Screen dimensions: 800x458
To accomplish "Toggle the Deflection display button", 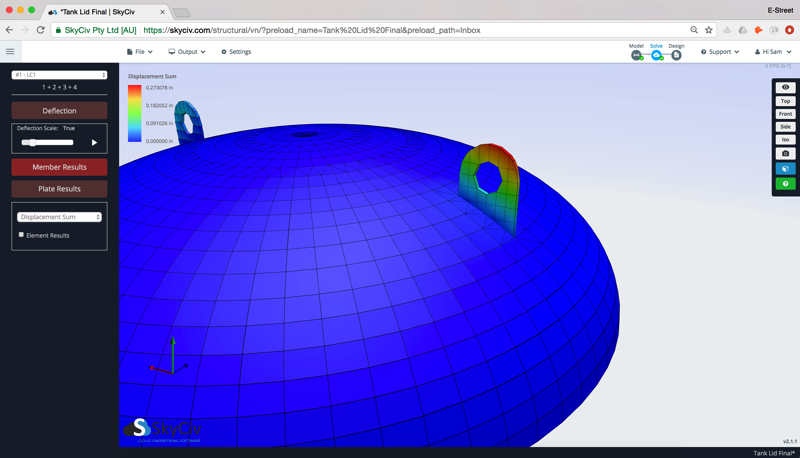I will coord(59,111).
